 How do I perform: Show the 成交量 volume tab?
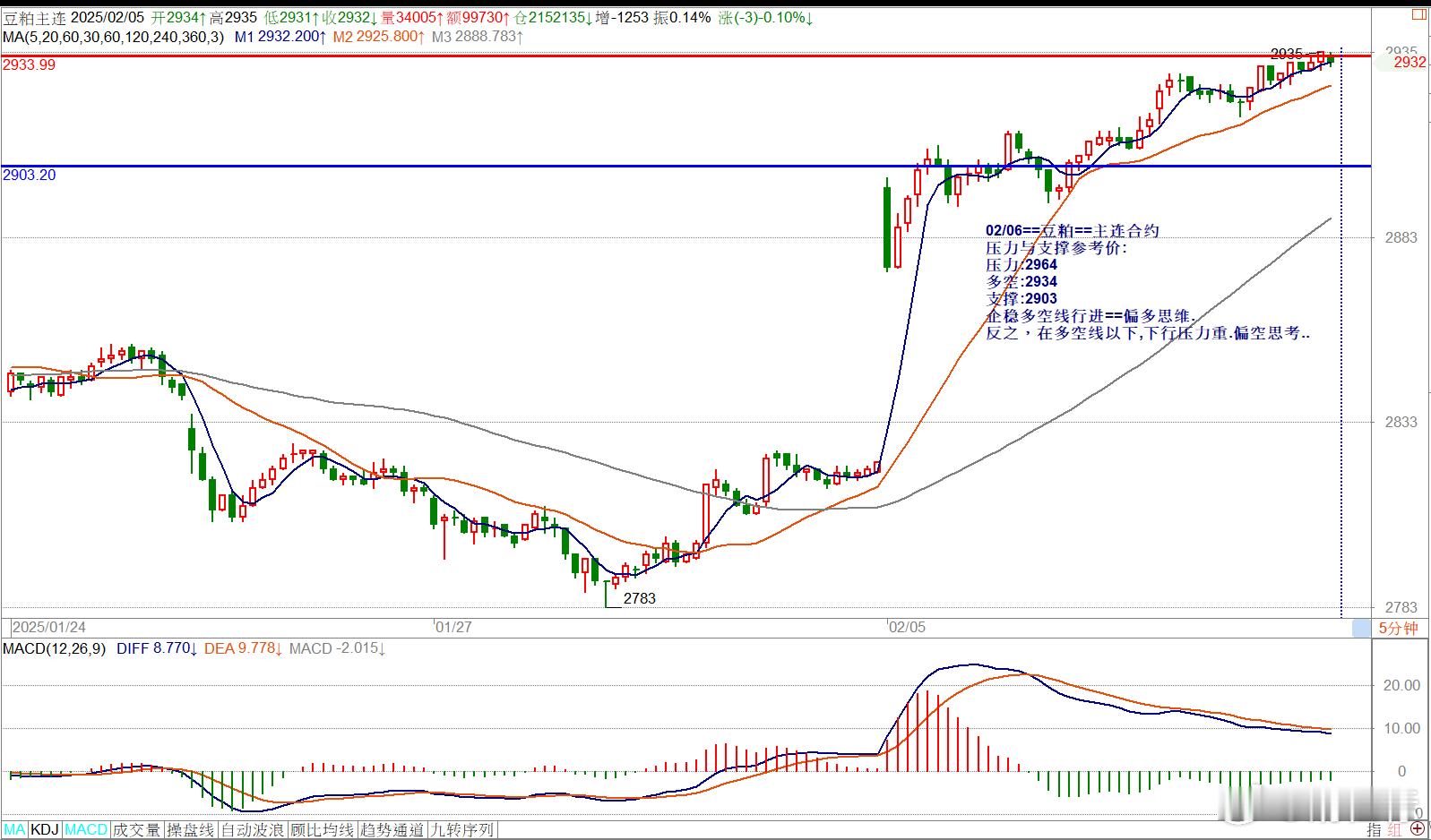137,830
